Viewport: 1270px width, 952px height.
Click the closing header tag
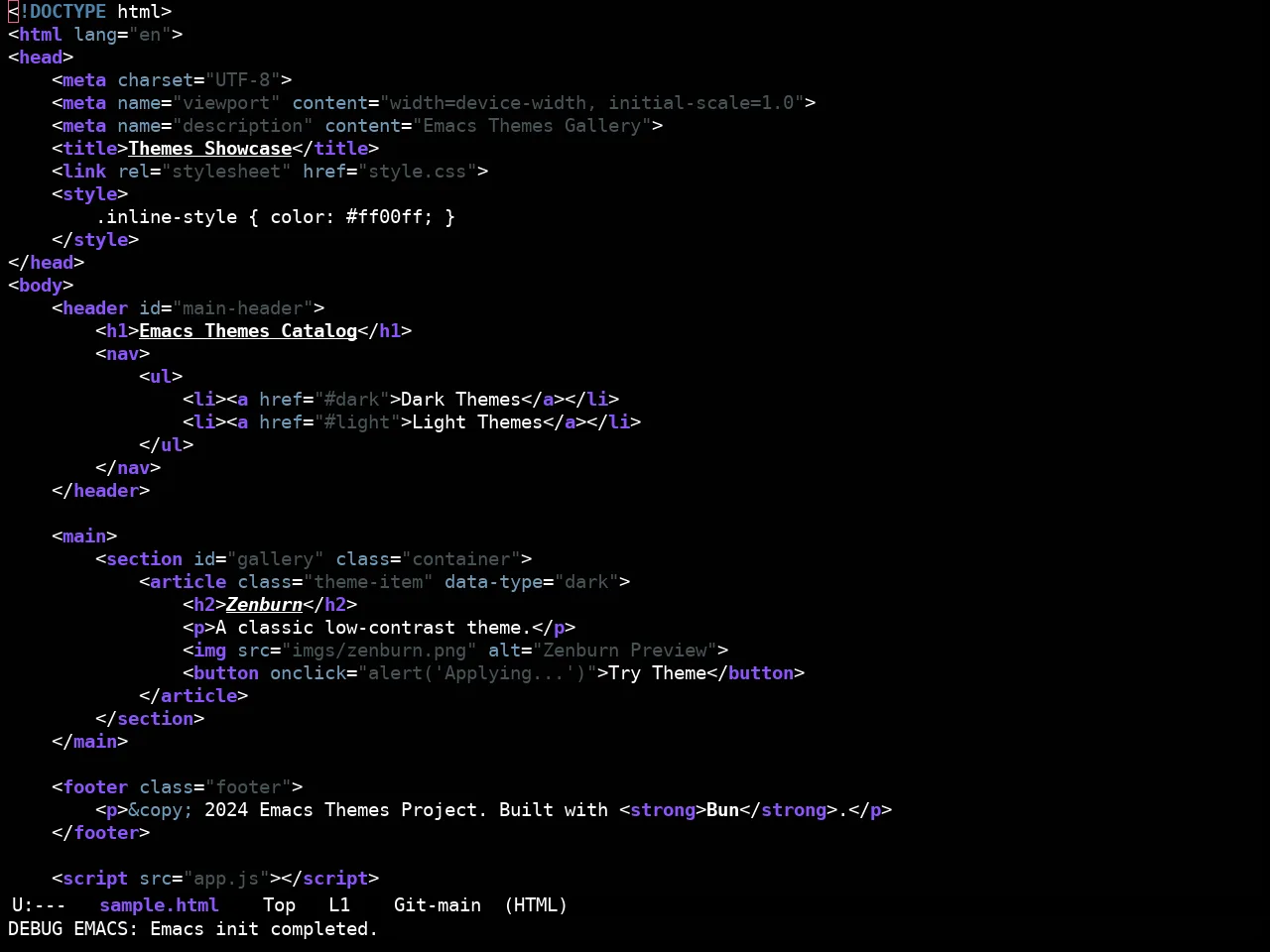(x=101, y=491)
